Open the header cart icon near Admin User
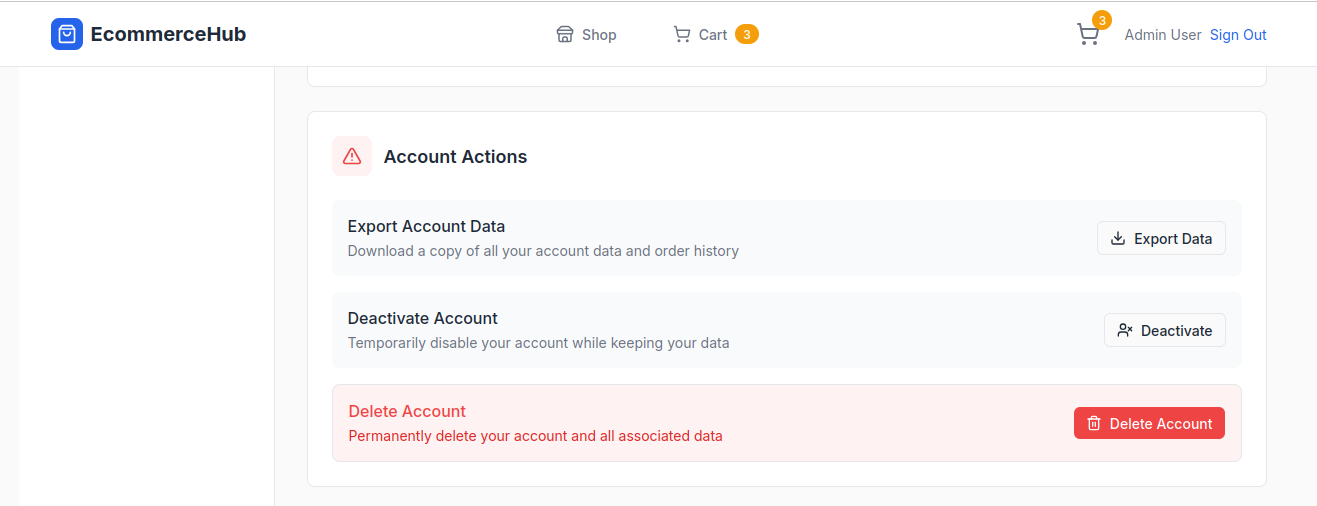1317x506 pixels. [x=1087, y=35]
